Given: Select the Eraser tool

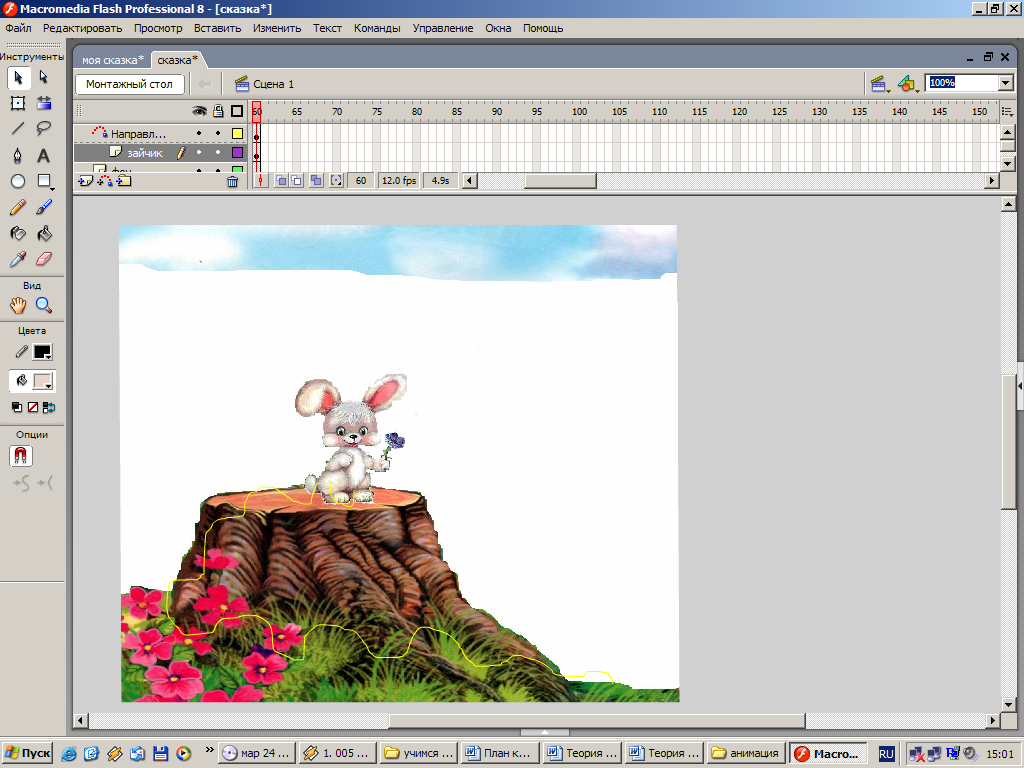Looking at the screenshot, I should click(44, 259).
